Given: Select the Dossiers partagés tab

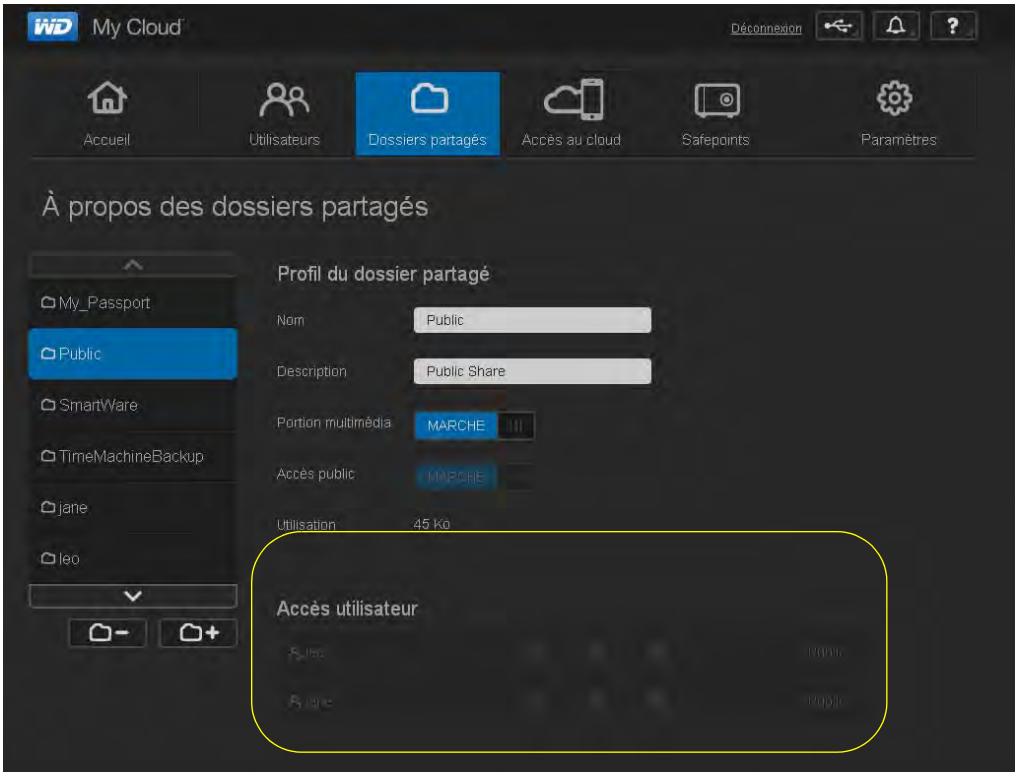Looking at the screenshot, I should tap(427, 114).
